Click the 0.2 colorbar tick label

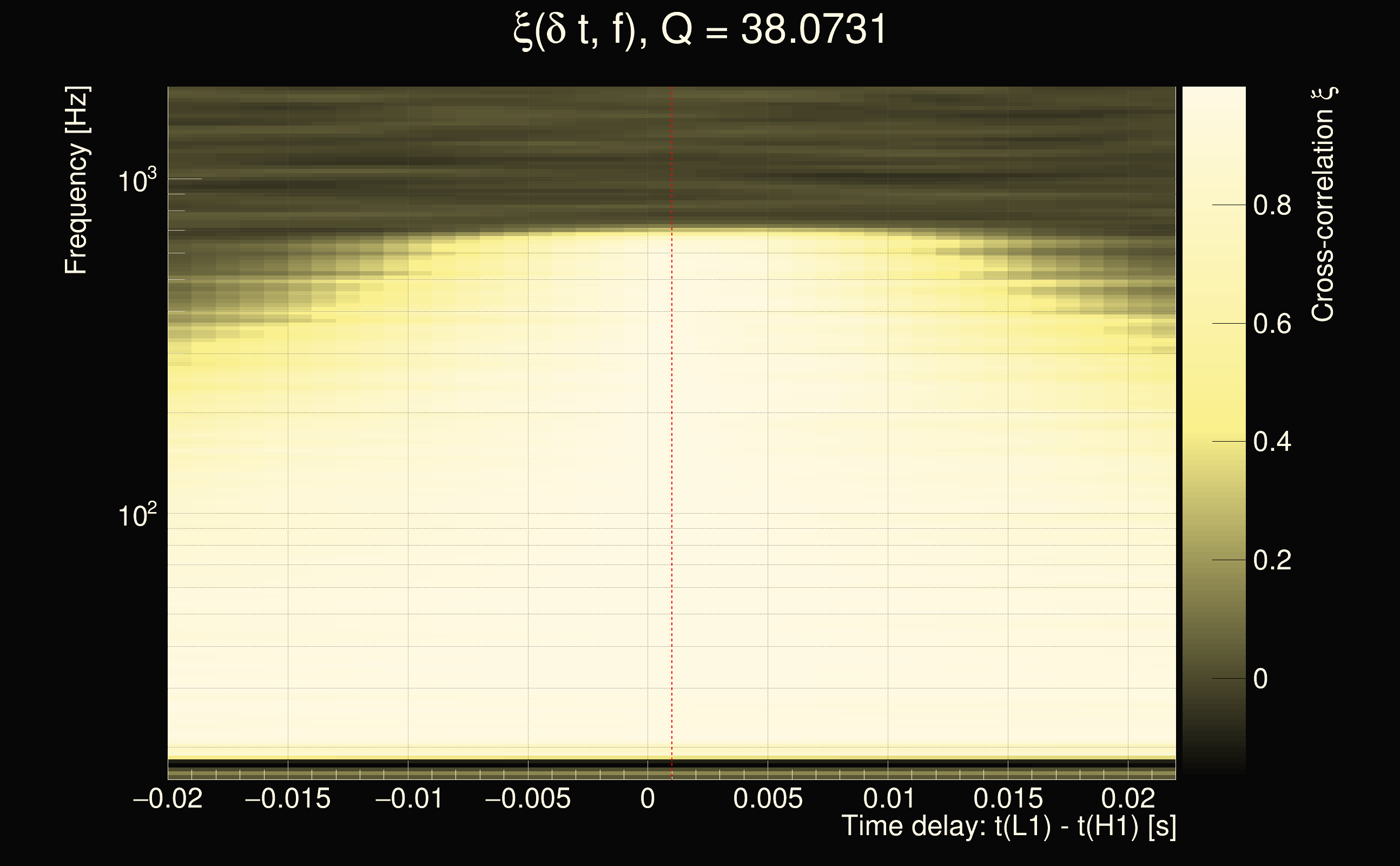tap(1272, 560)
